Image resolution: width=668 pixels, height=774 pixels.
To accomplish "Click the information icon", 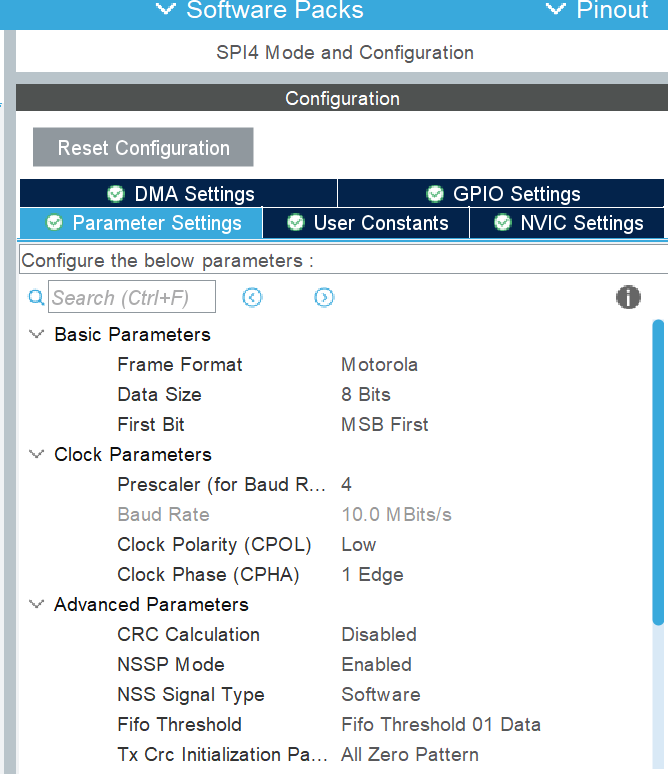I will (x=628, y=297).
